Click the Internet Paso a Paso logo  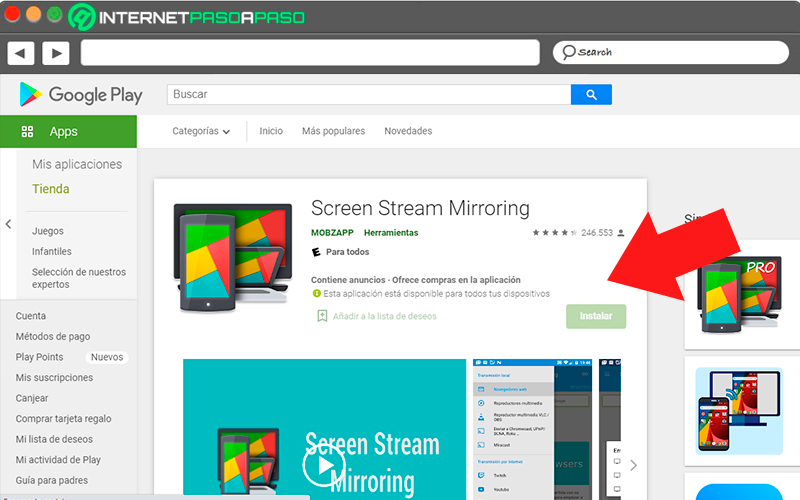coord(186,17)
